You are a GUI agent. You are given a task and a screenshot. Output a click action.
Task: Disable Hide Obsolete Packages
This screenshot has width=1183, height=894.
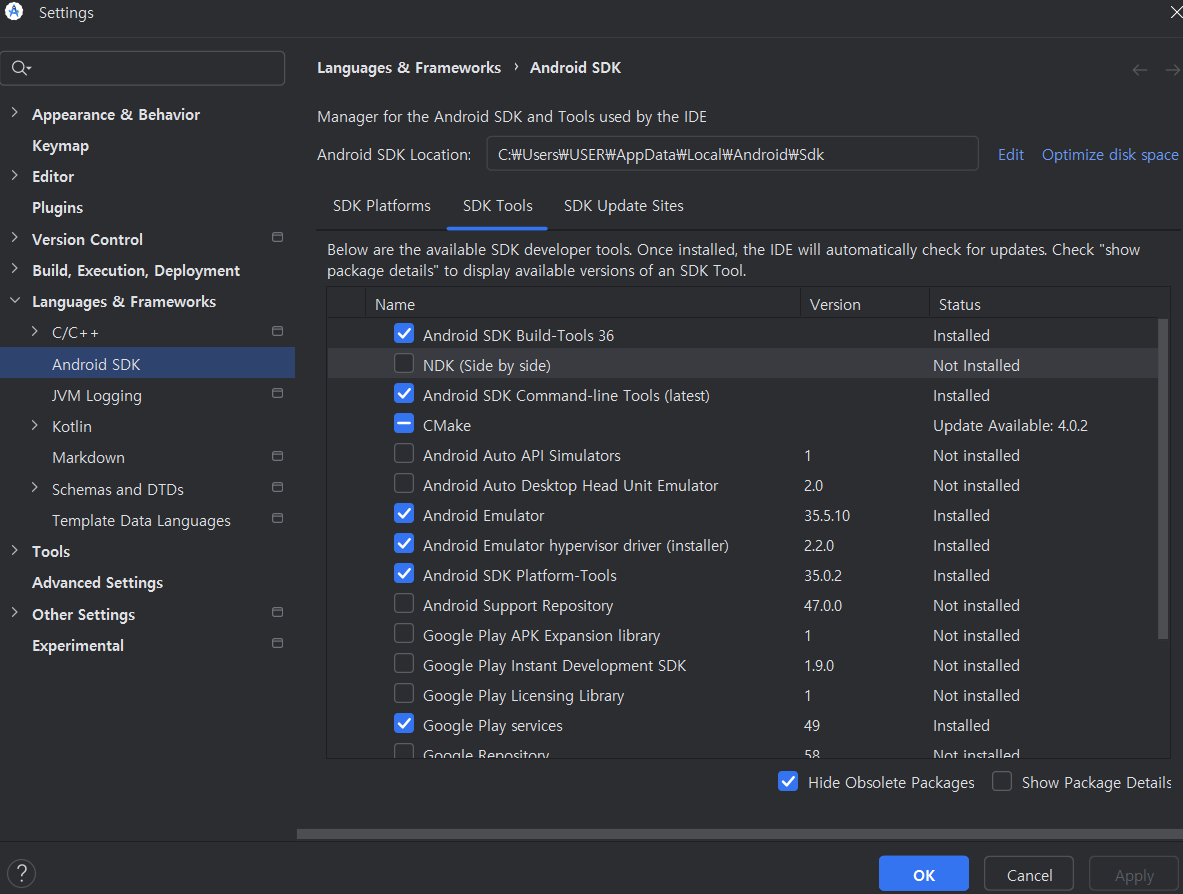coord(788,782)
